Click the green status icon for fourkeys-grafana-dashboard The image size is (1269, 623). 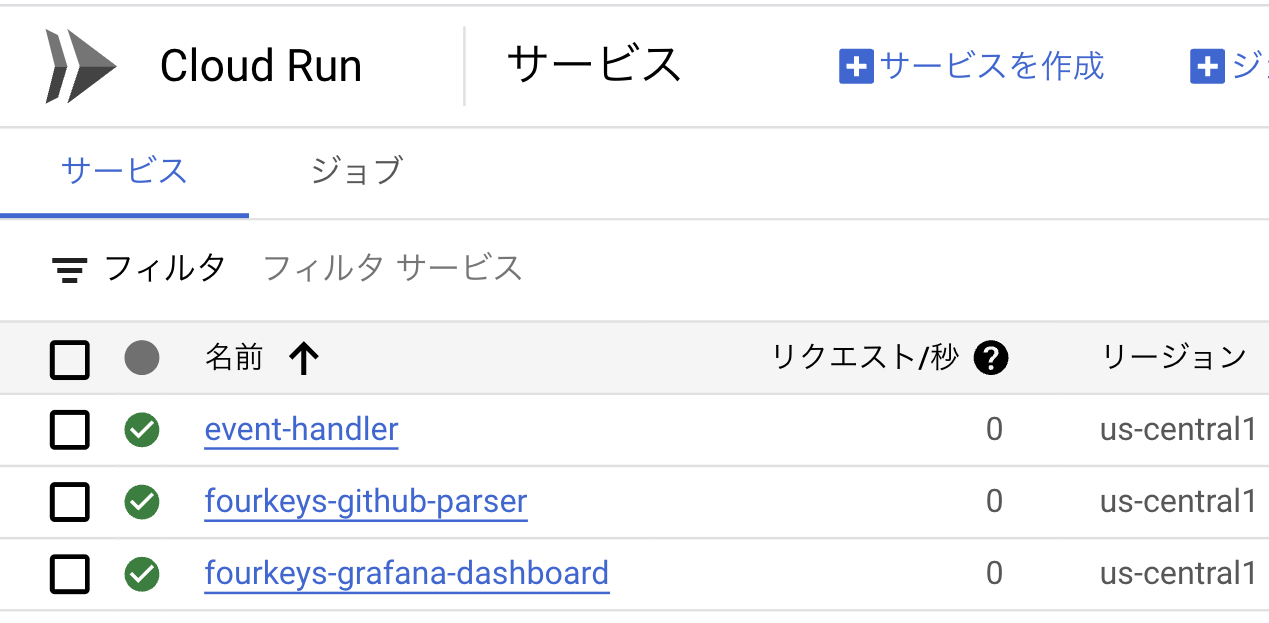click(x=141, y=573)
